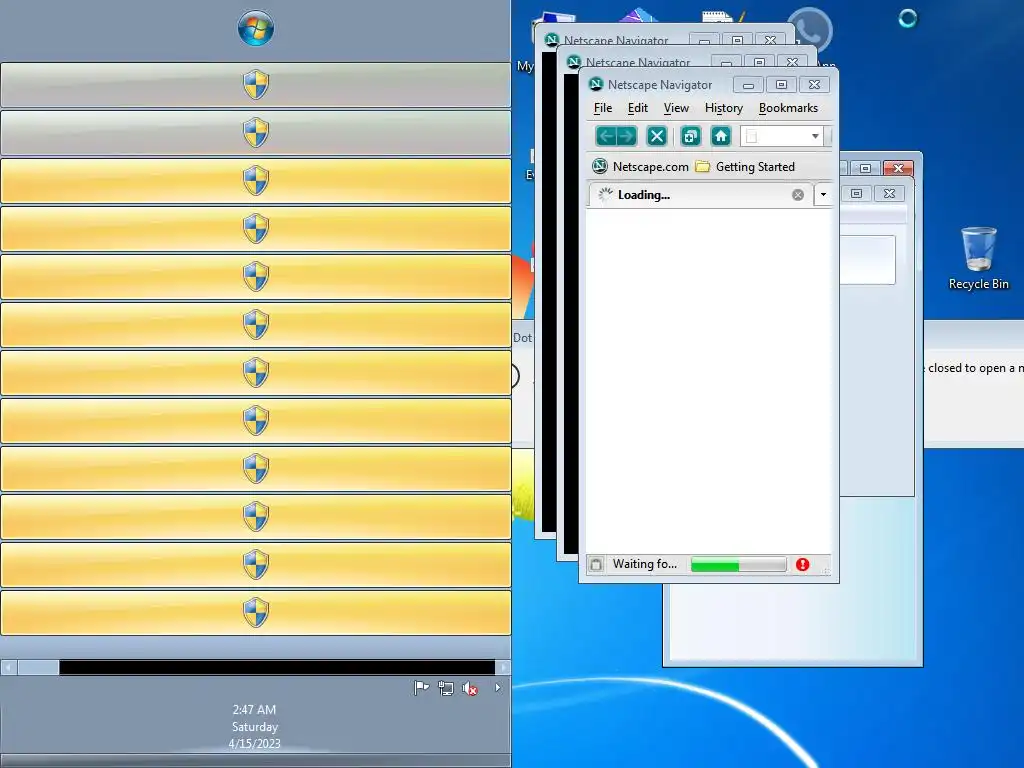Maximize the front Netscape Navigator window

[781, 84]
